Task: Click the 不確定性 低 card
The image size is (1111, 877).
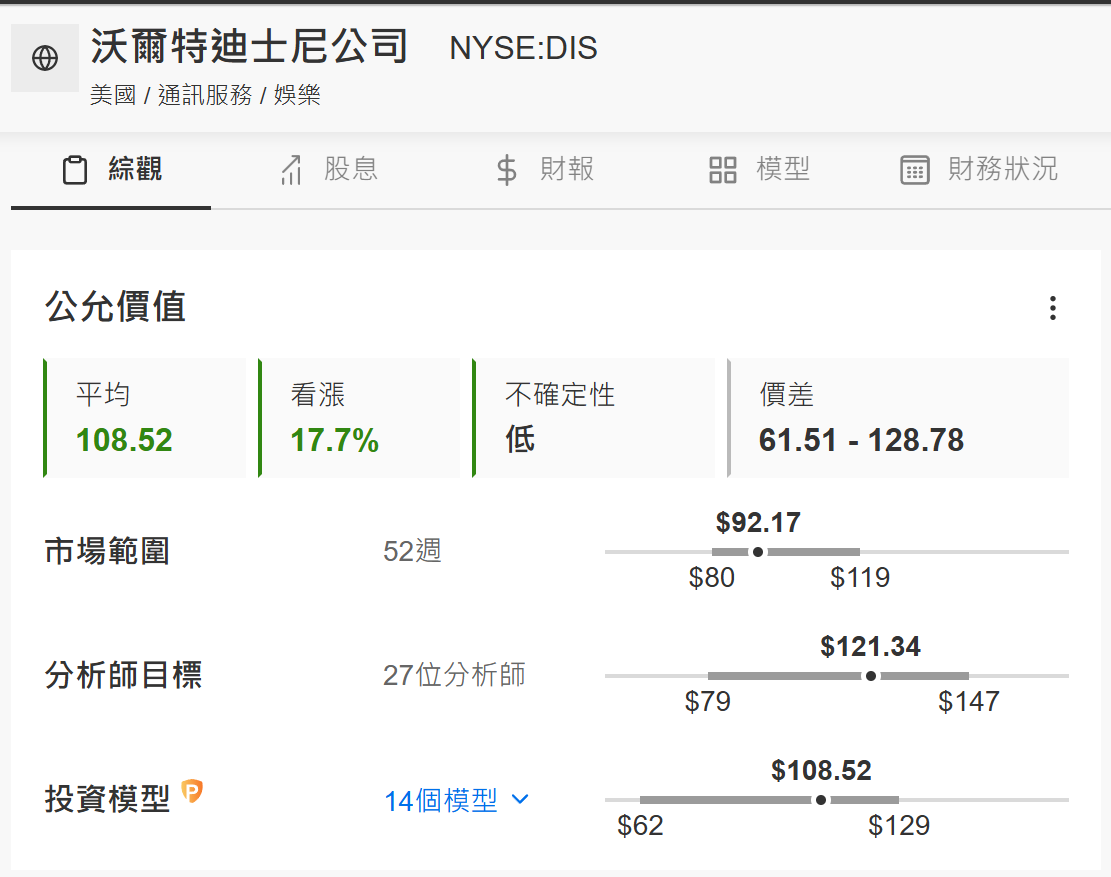Action: click(594, 418)
